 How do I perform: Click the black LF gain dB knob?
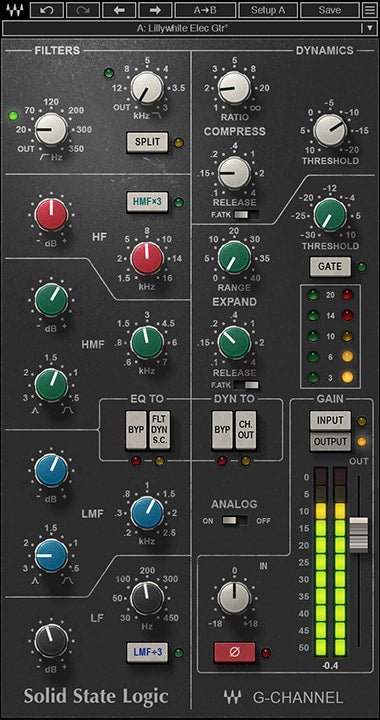pos(51,640)
